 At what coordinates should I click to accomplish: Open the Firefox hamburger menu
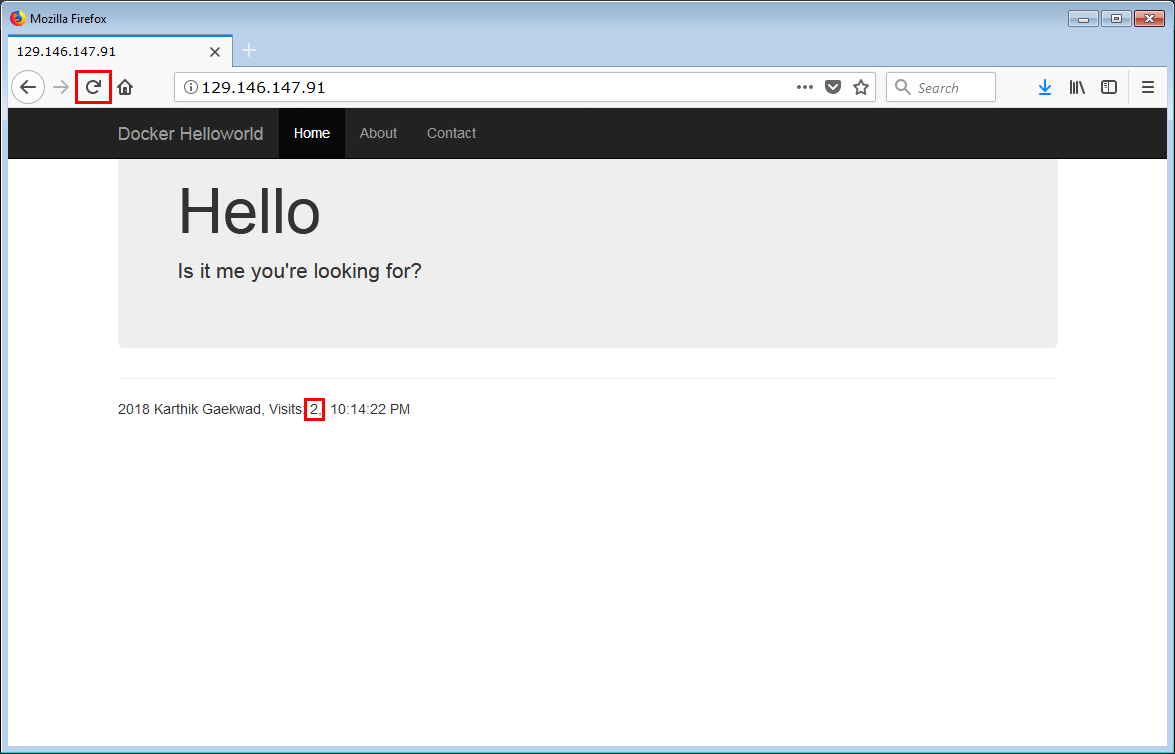(x=1148, y=87)
